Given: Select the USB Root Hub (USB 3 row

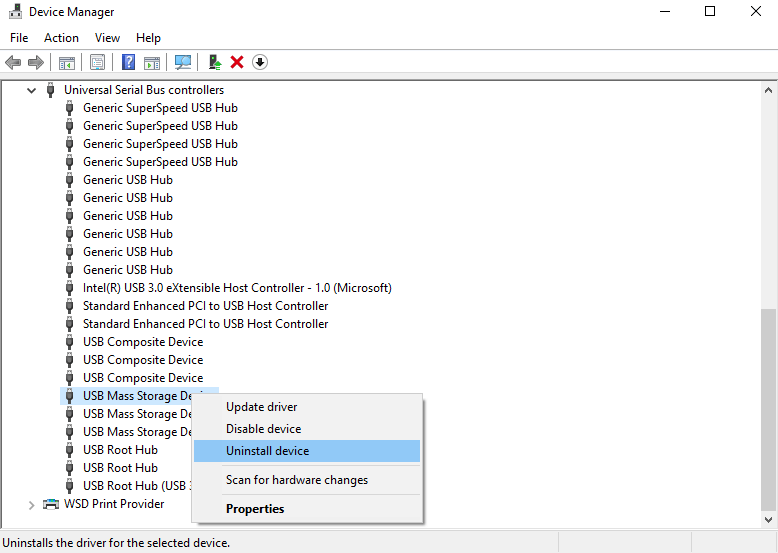Looking at the screenshot, I should (x=137, y=486).
